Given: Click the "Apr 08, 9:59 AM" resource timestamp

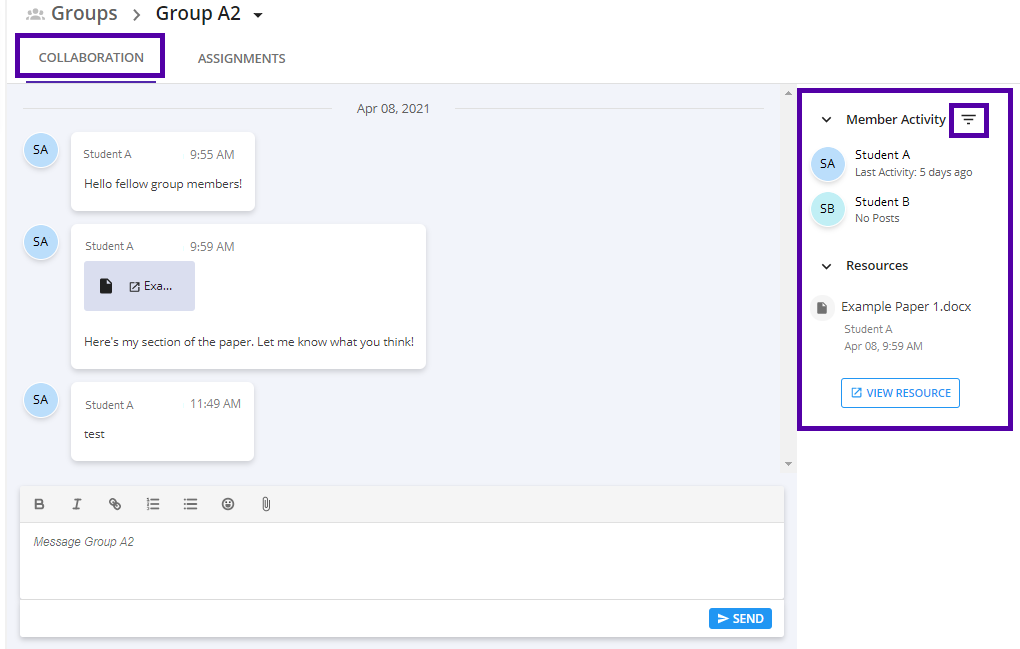Looking at the screenshot, I should coord(883,346).
